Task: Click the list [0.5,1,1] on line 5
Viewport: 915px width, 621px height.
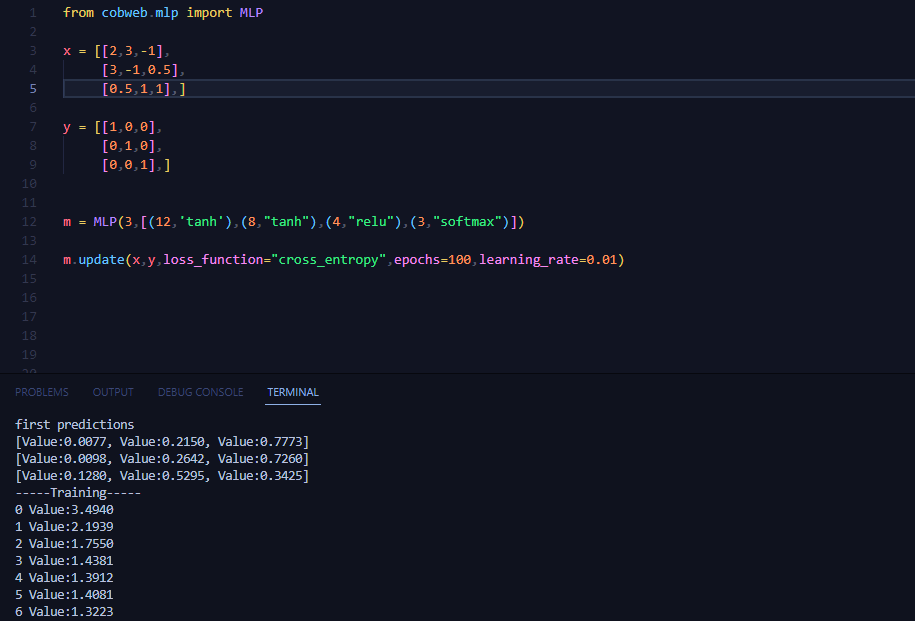Action: [x=136, y=89]
